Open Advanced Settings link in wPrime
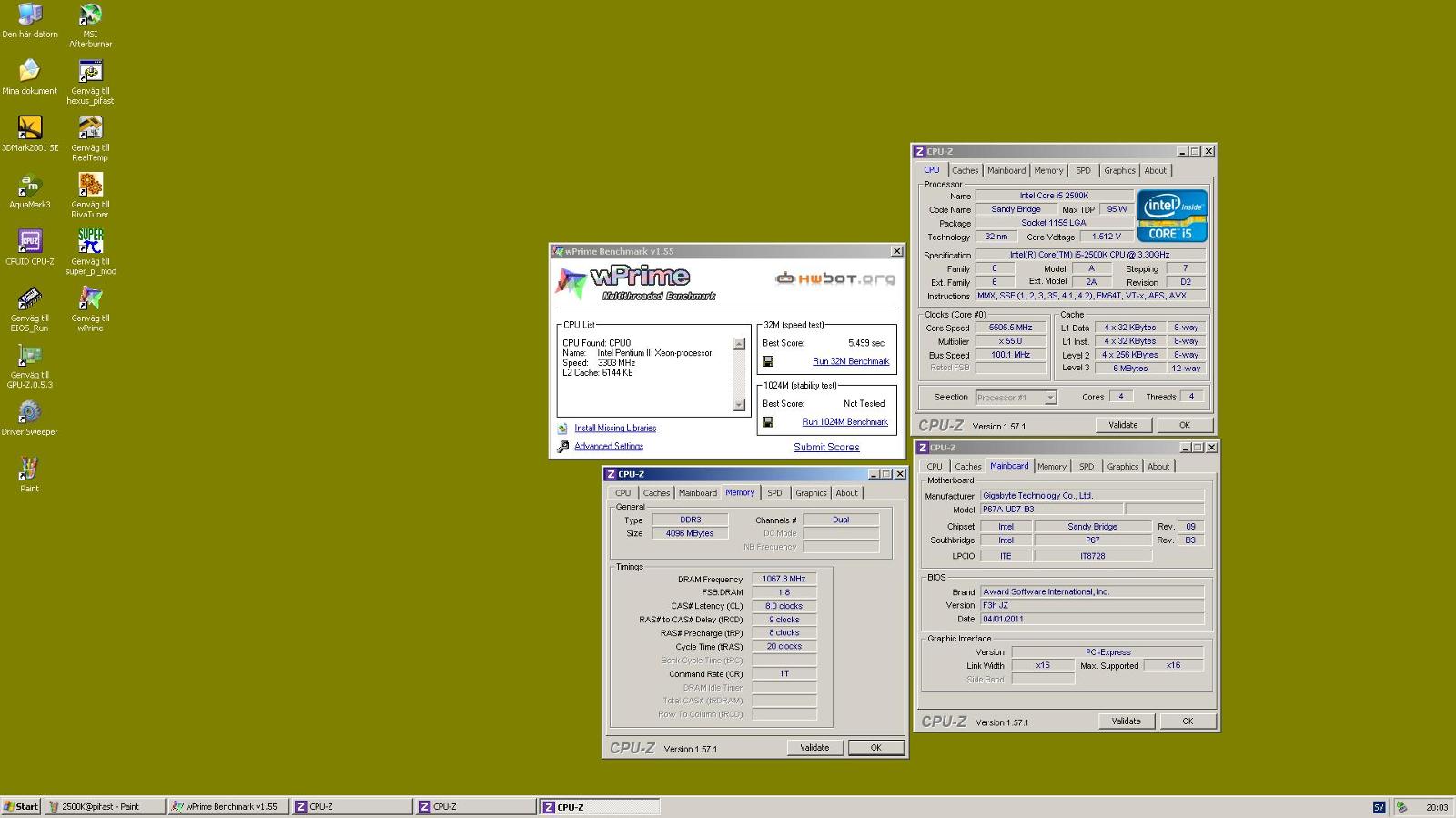The height and width of the screenshot is (818, 1456). [609, 446]
